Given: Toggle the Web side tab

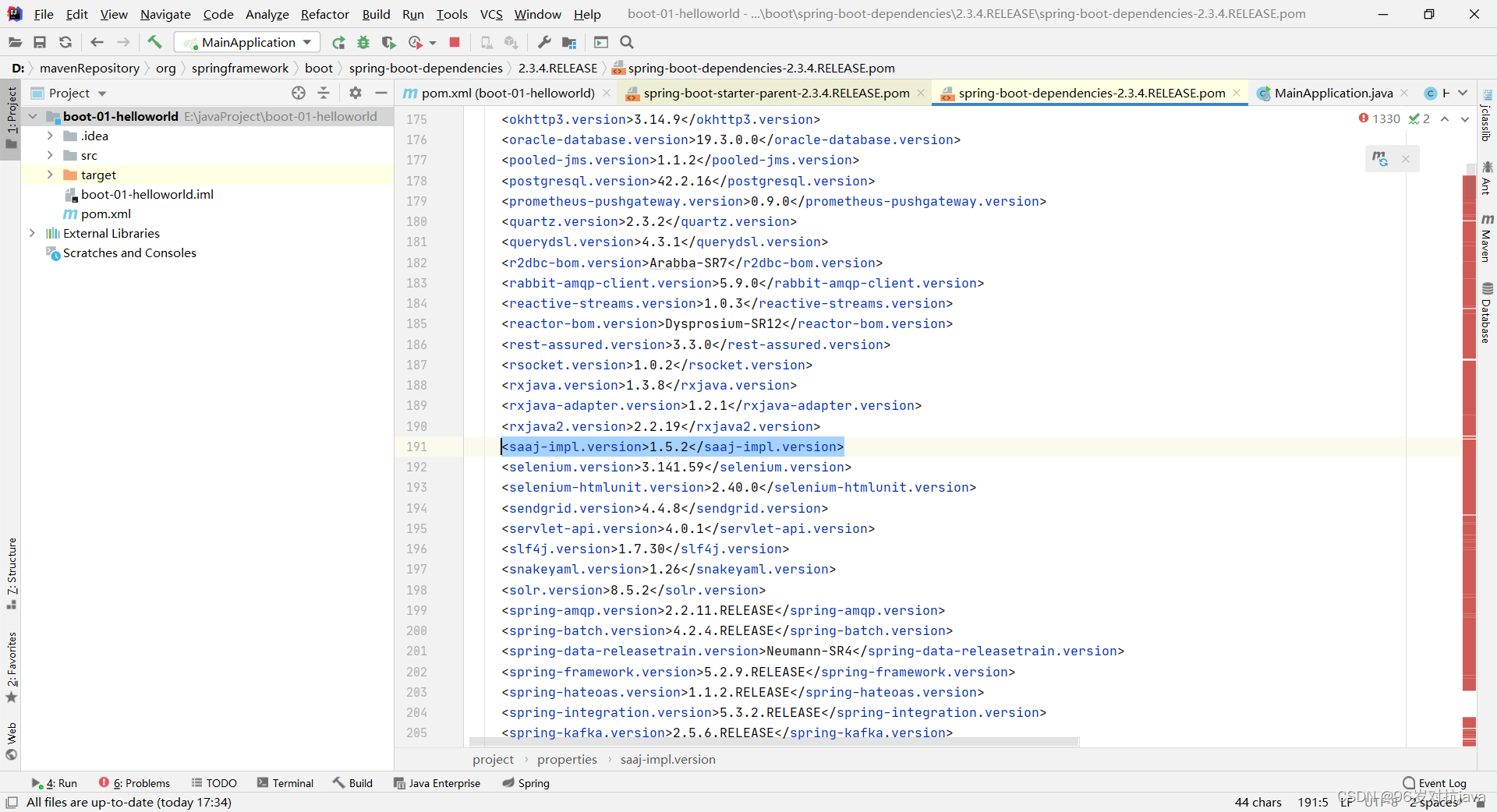Looking at the screenshot, I should 11,741.
